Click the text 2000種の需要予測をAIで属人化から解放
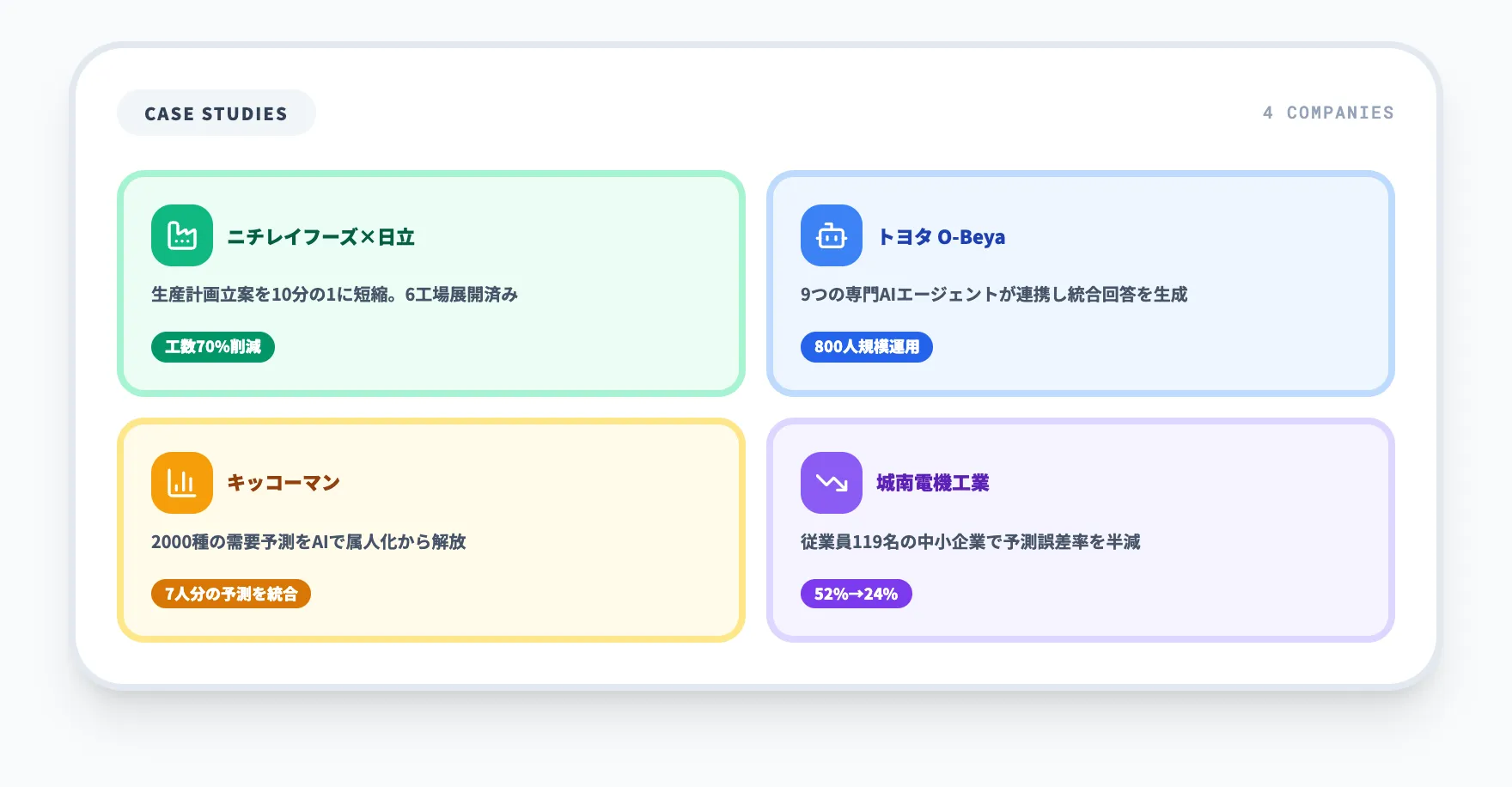Viewport: 1512px width, 787px height. (x=308, y=542)
